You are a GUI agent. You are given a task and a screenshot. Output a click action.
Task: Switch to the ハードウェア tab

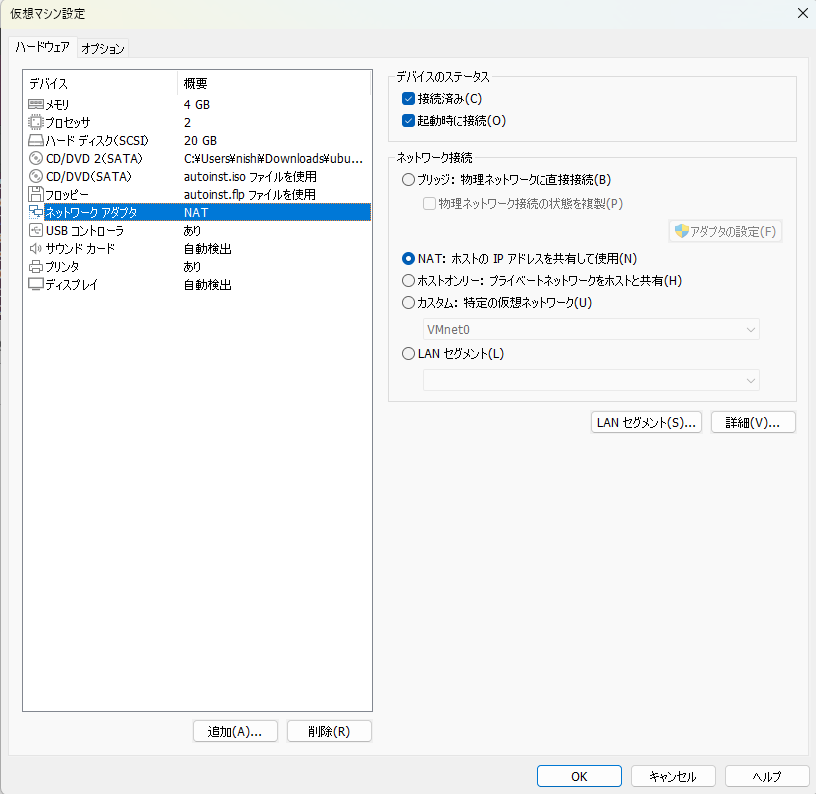click(43, 47)
